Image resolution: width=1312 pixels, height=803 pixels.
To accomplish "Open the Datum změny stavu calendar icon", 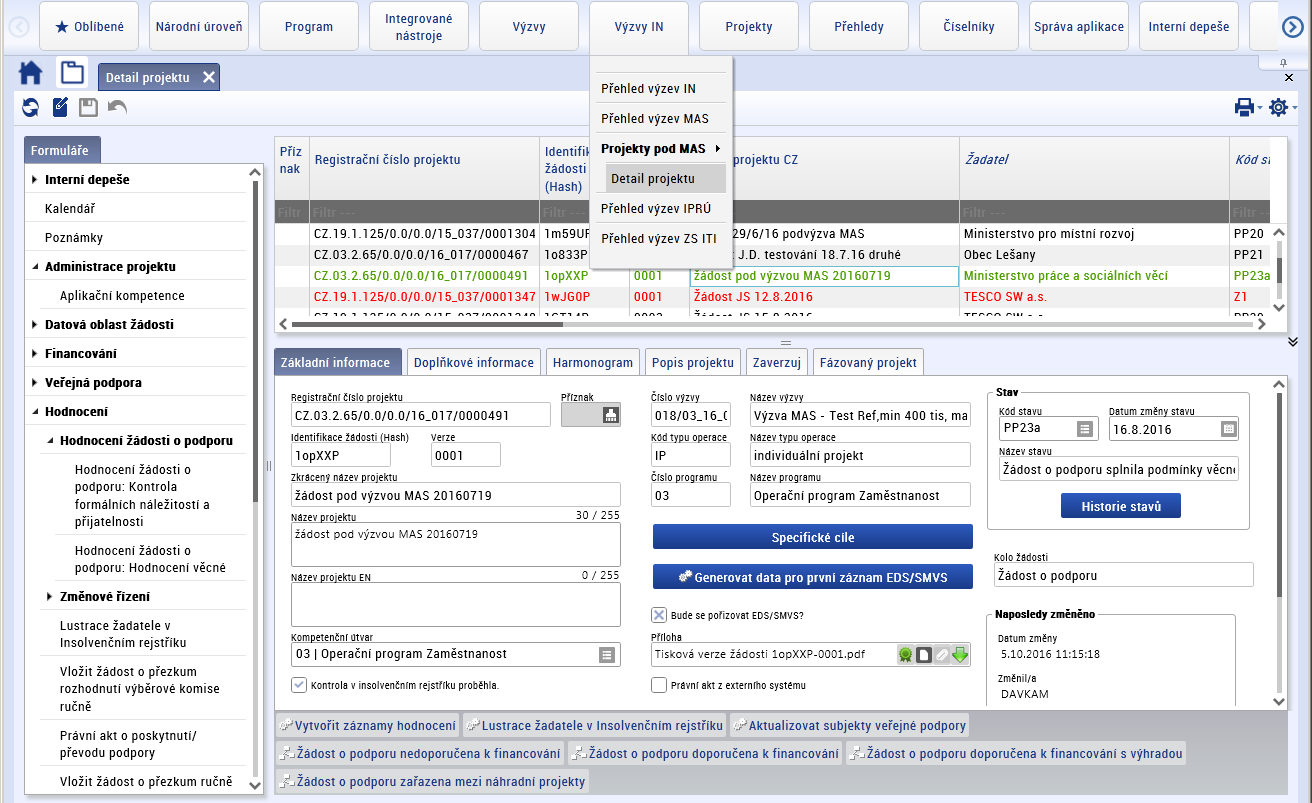I will click(1228, 429).
